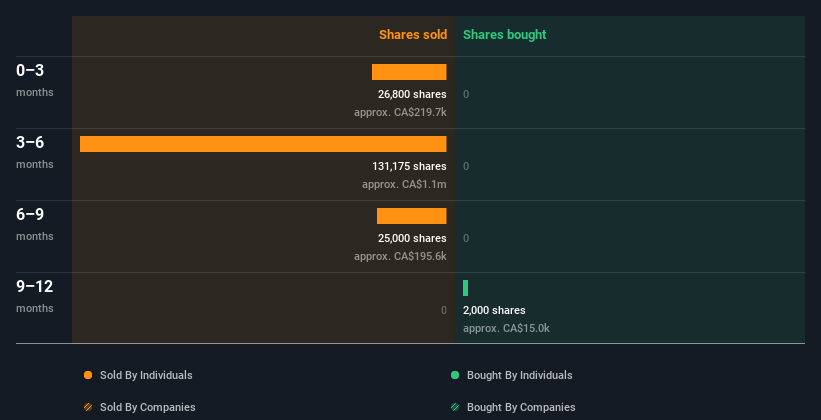The width and height of the screenshot is (821, 420).
Task: Click the Sold By Companies legend label
Action: (148, 407)
